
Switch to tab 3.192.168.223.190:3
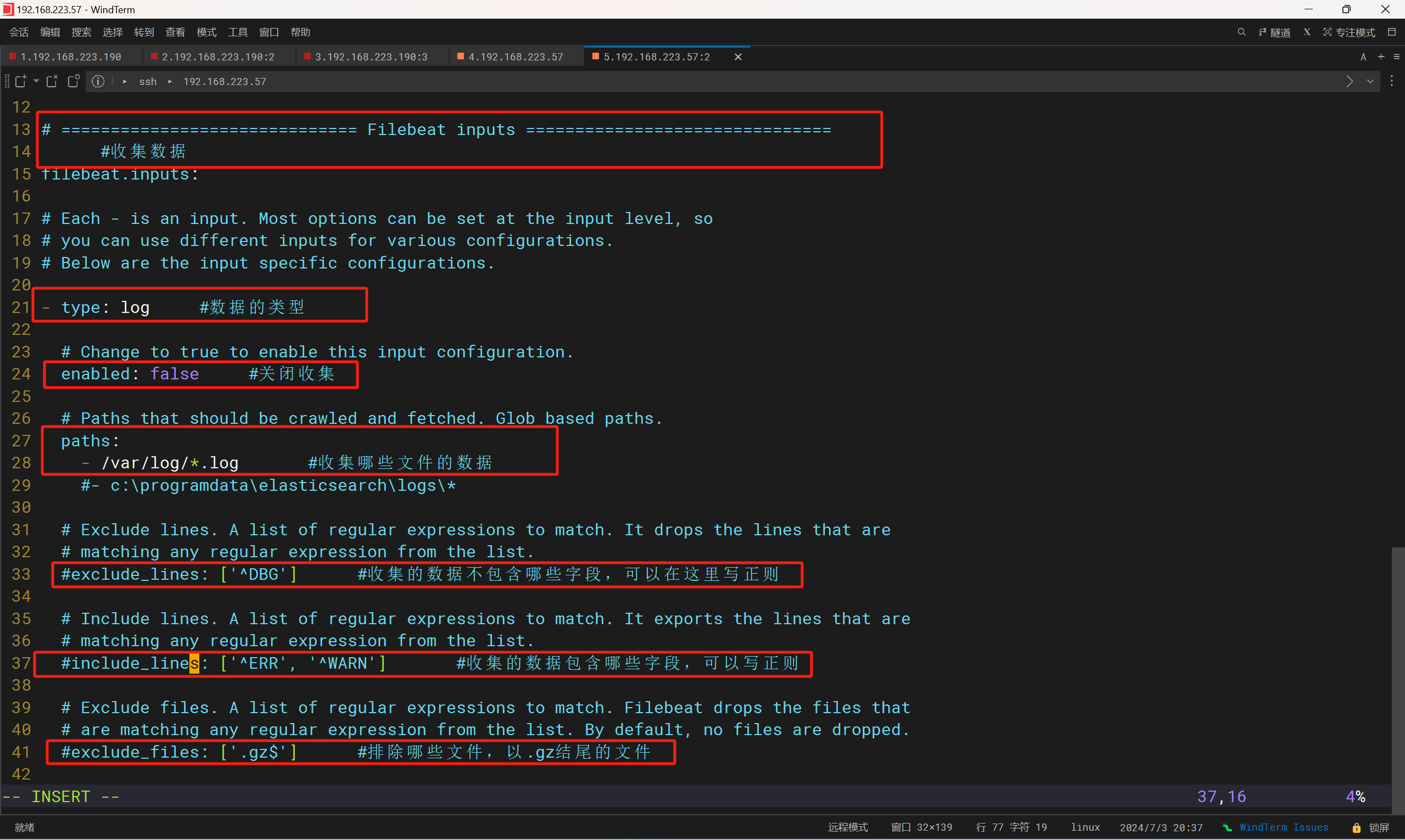coord(371,57)
